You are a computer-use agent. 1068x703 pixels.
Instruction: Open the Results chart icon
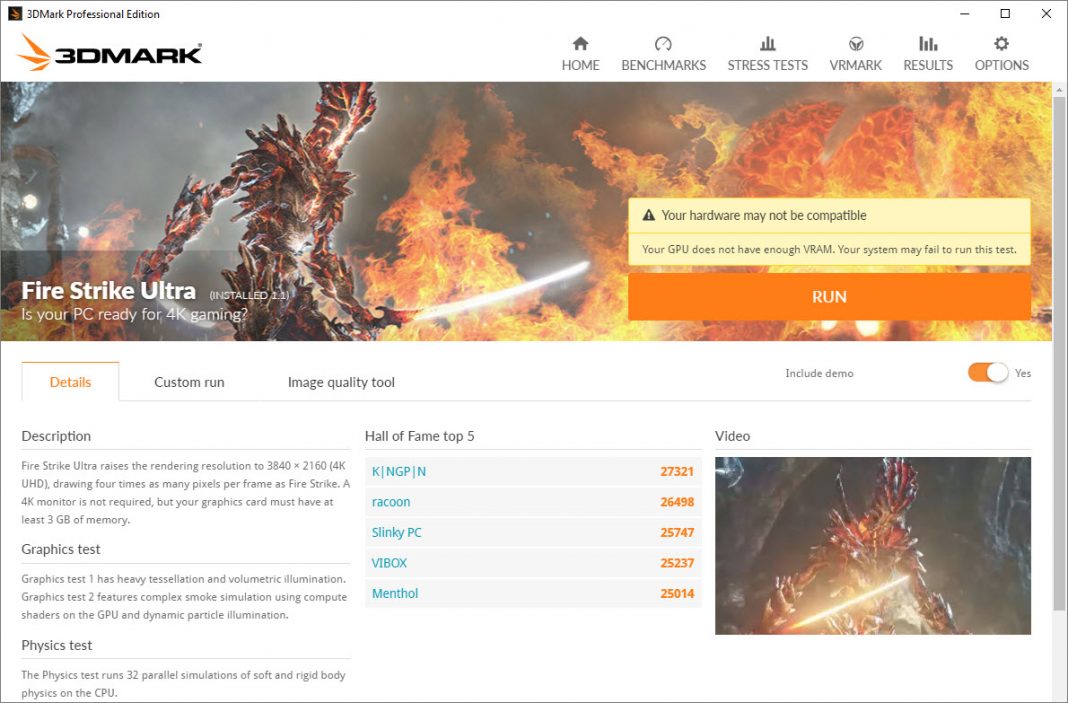point(928,44)
